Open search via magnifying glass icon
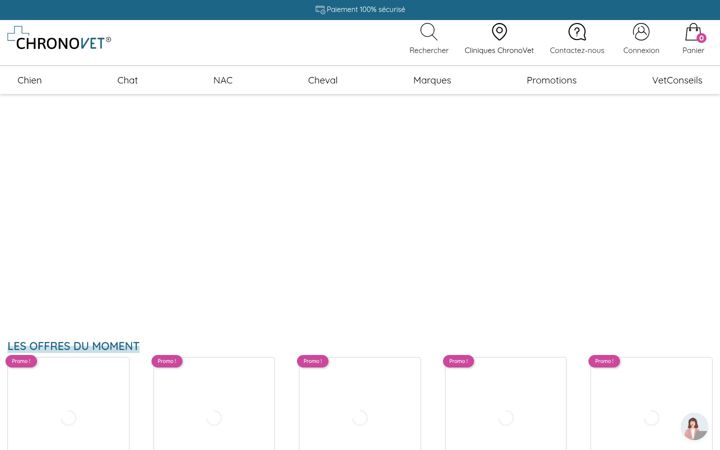This screenshot has width=720, height=450. (x=428, y=32)
